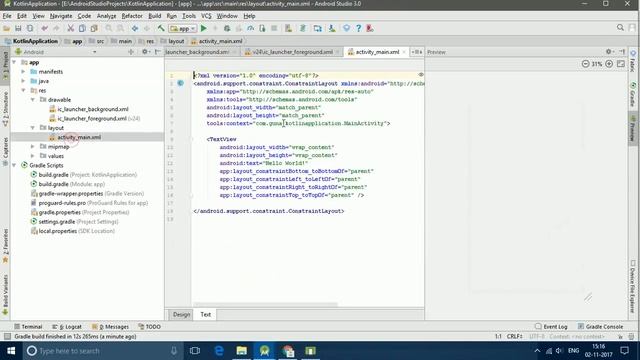This screenshot has height=360, width=640.
Task: Expand the mipmap folder
Action: tap(33, 146)
